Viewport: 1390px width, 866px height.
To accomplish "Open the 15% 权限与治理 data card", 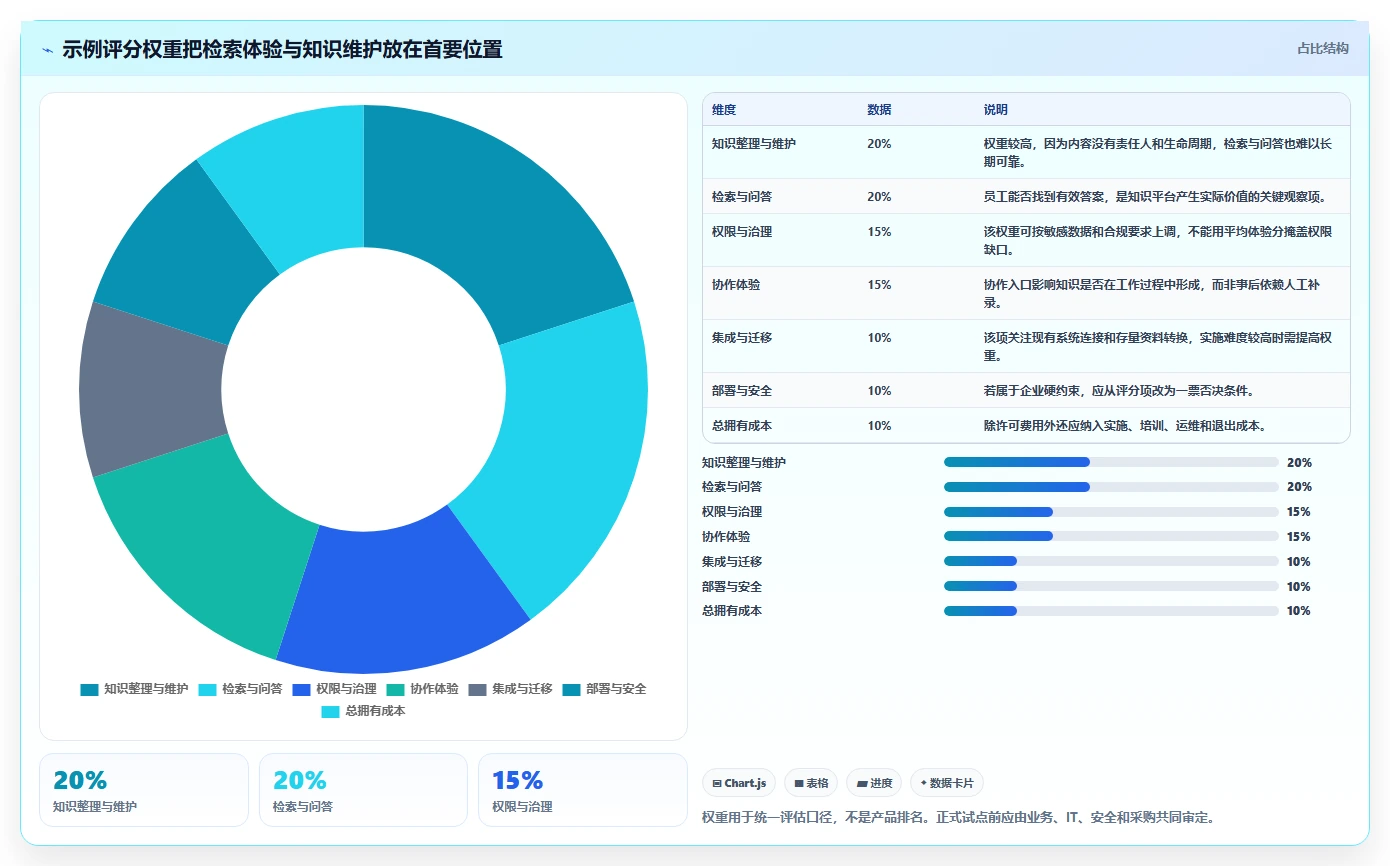I will coord(583,790).
